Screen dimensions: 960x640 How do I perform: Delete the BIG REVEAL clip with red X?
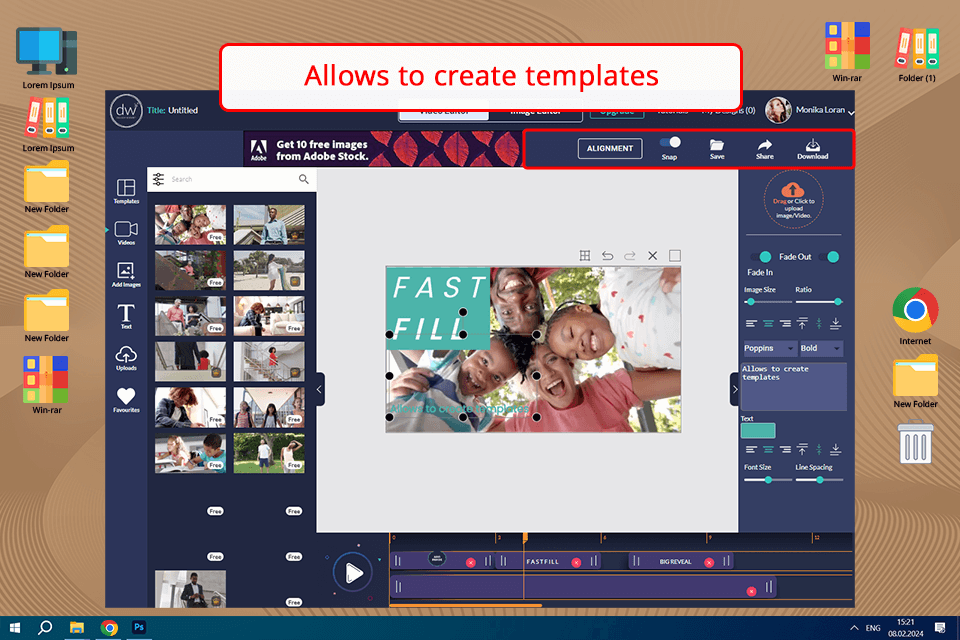(709, 562)
